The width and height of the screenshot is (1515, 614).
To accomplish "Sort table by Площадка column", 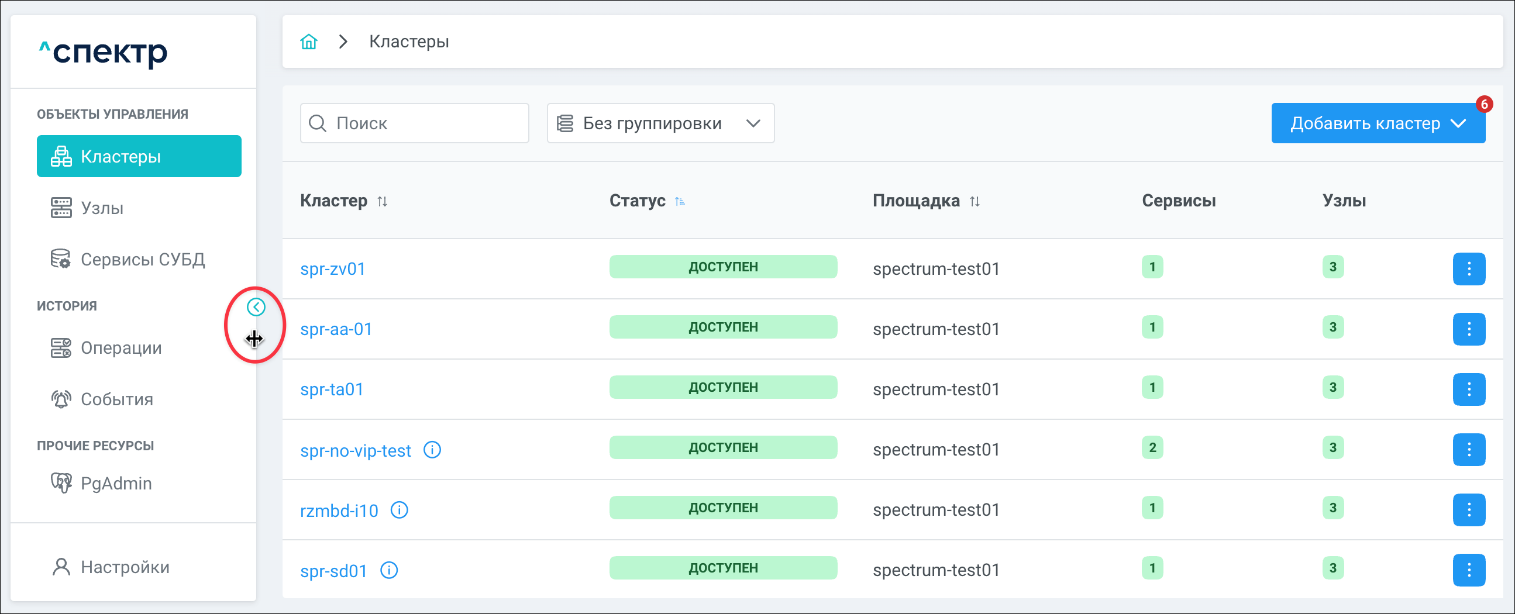I will pos(974,201).
